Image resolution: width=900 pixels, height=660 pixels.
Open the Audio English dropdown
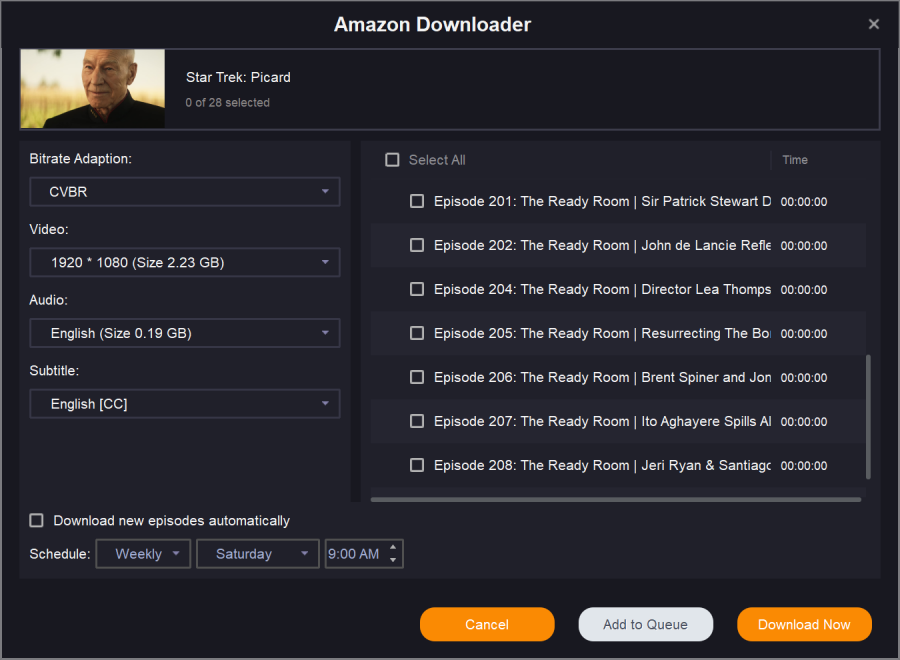pos(185,333)
